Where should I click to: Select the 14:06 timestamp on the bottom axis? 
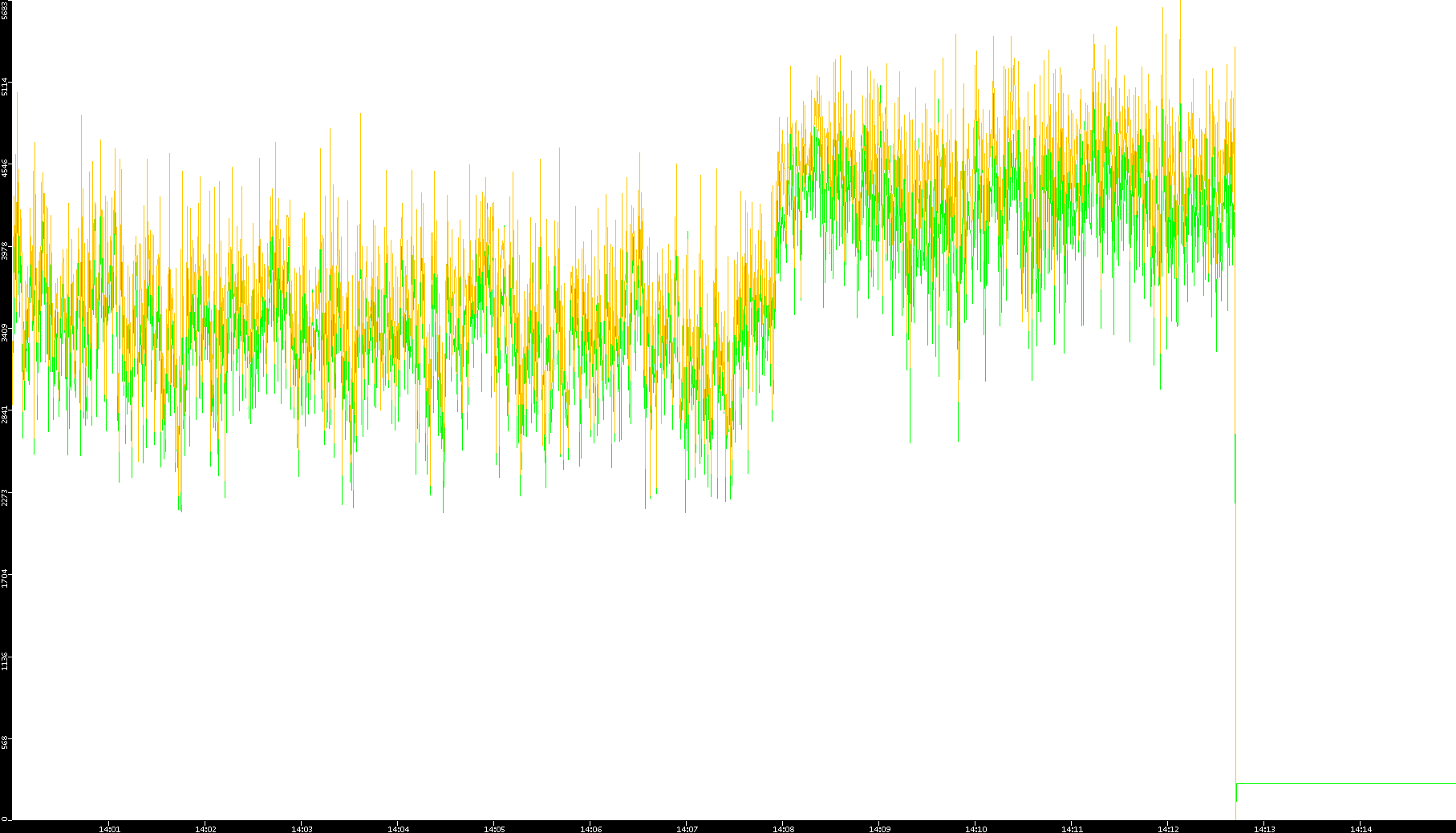point(590,828)
